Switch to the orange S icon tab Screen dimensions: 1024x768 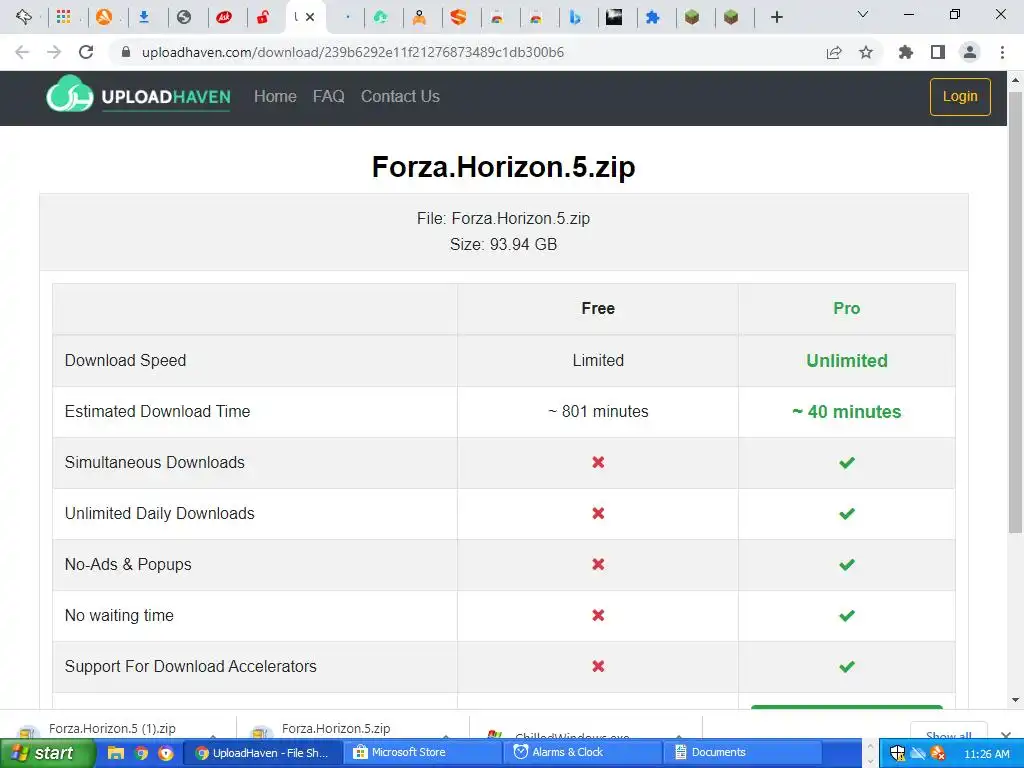458,17
